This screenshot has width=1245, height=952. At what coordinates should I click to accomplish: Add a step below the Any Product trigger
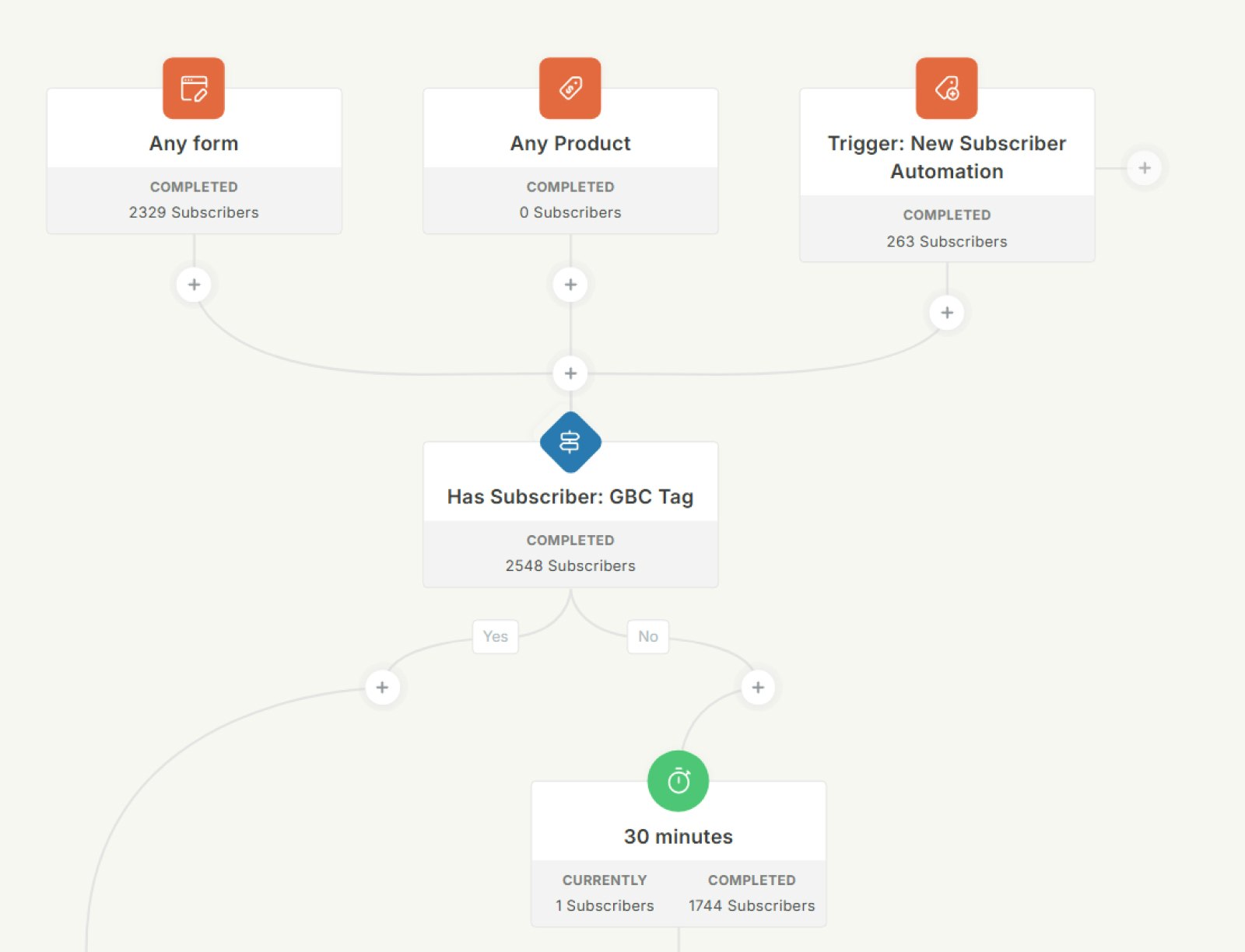point(570,285)
